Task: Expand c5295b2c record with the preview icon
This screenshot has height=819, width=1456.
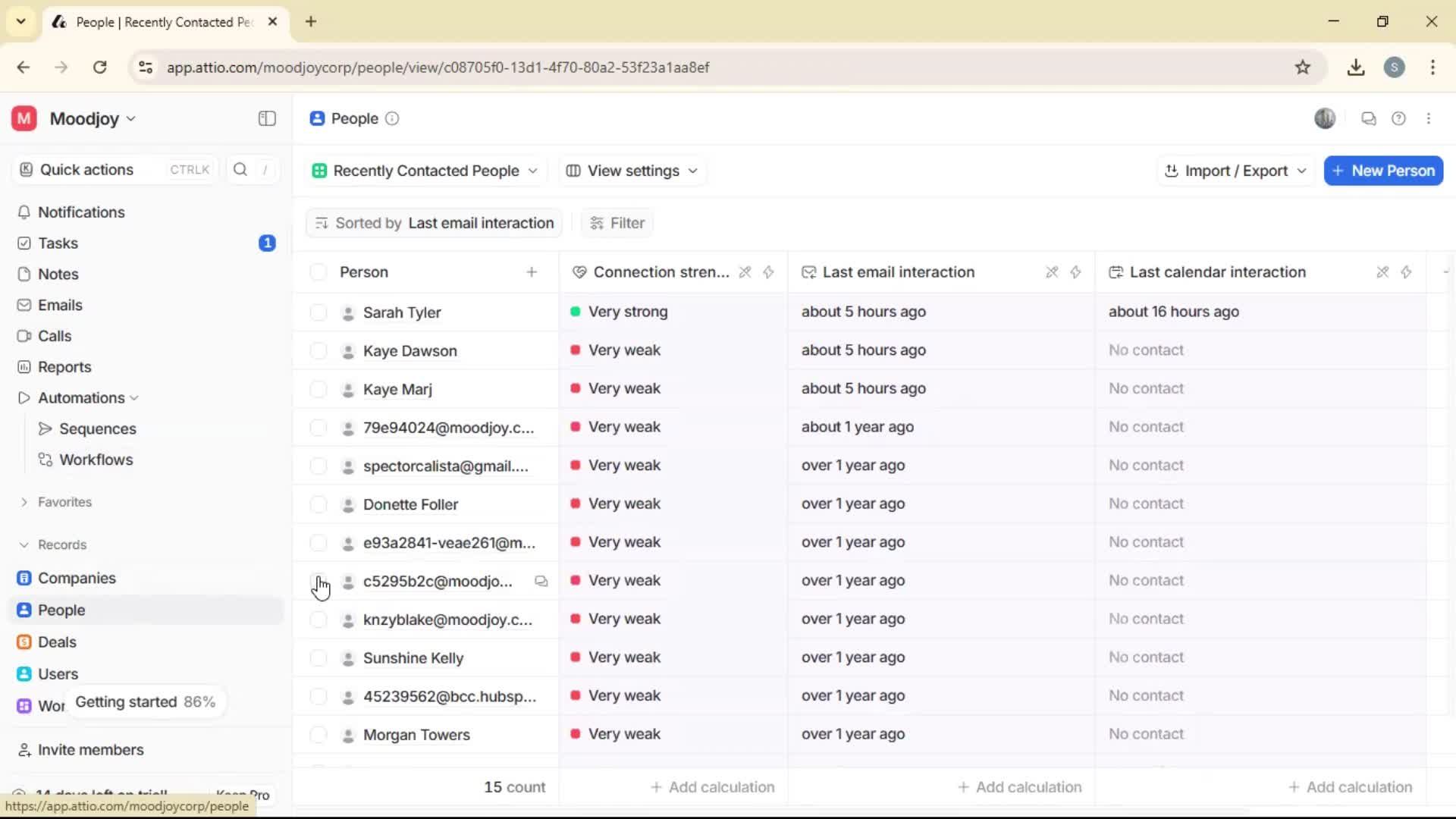Action: click(x=541, y=581)
